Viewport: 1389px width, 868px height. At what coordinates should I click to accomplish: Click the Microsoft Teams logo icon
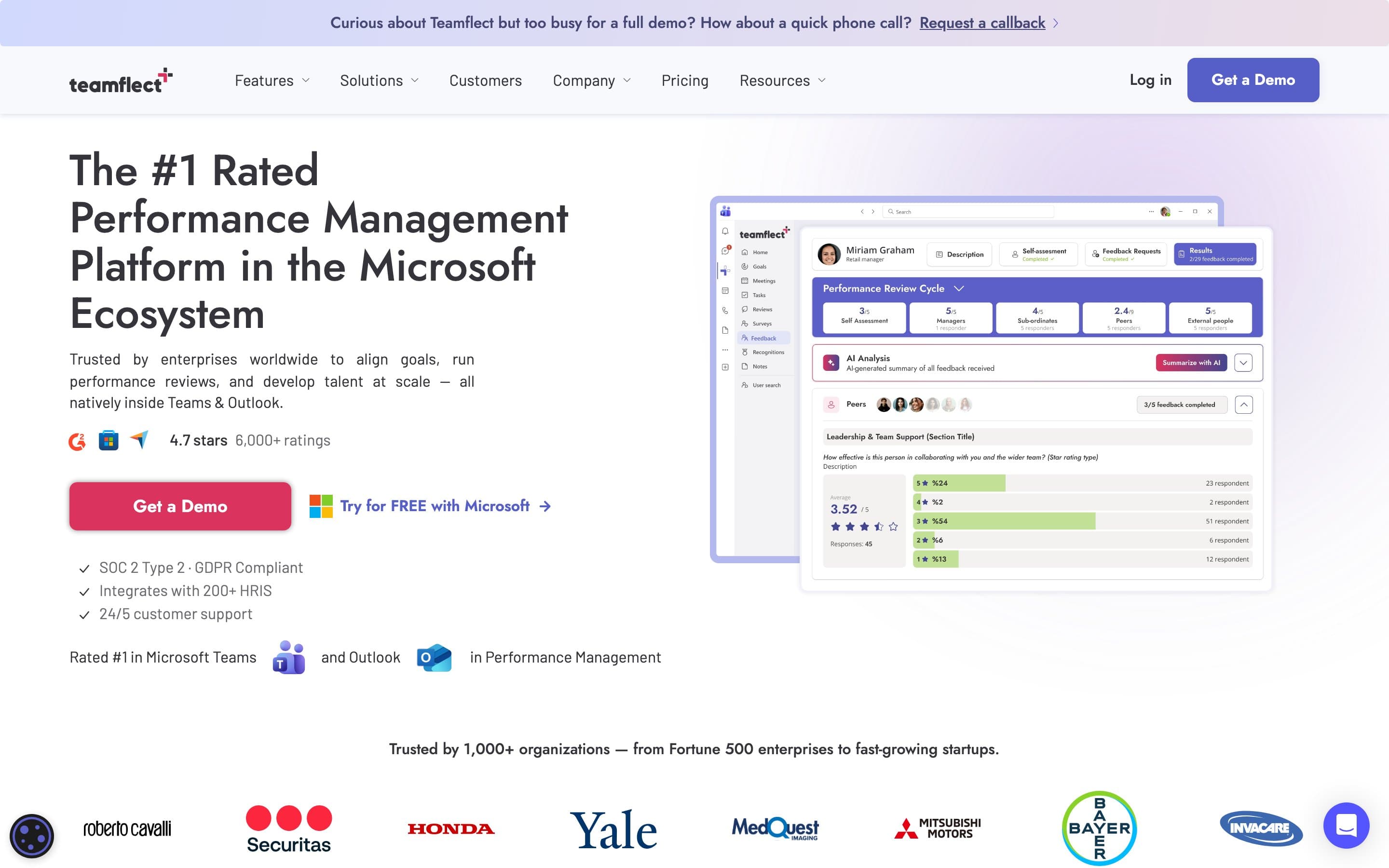pos(289,657)
